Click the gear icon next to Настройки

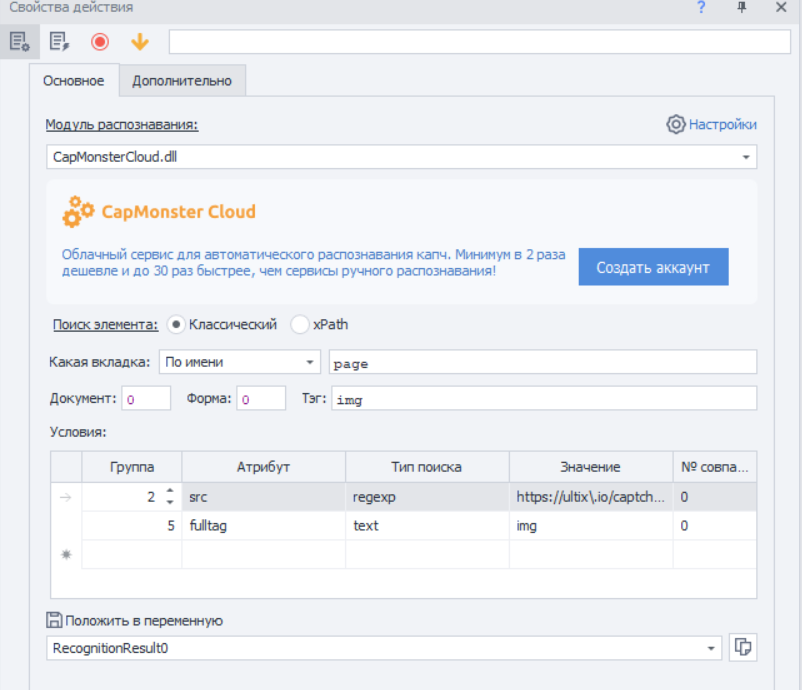click(675, 124)
